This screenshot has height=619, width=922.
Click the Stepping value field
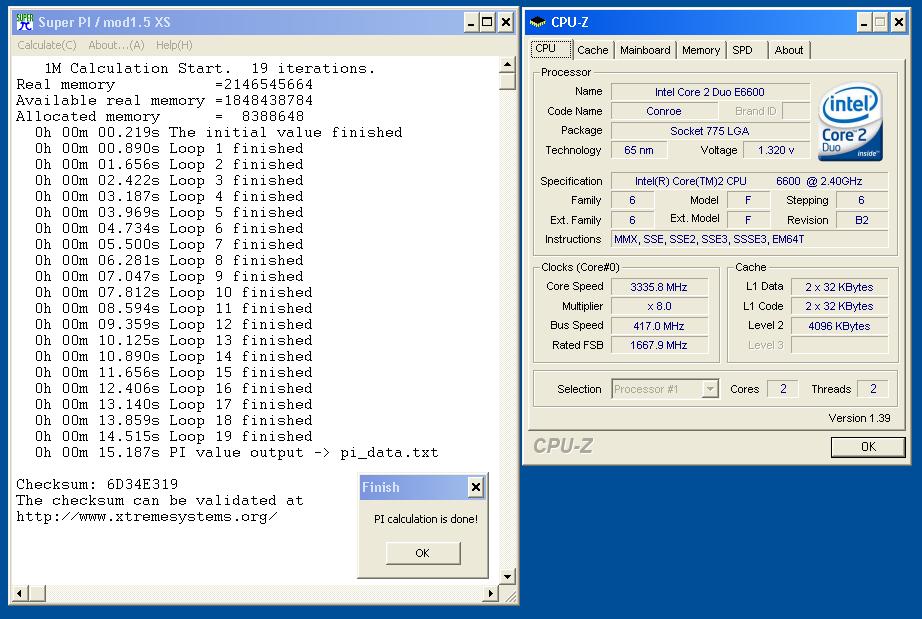click(862, 200)
